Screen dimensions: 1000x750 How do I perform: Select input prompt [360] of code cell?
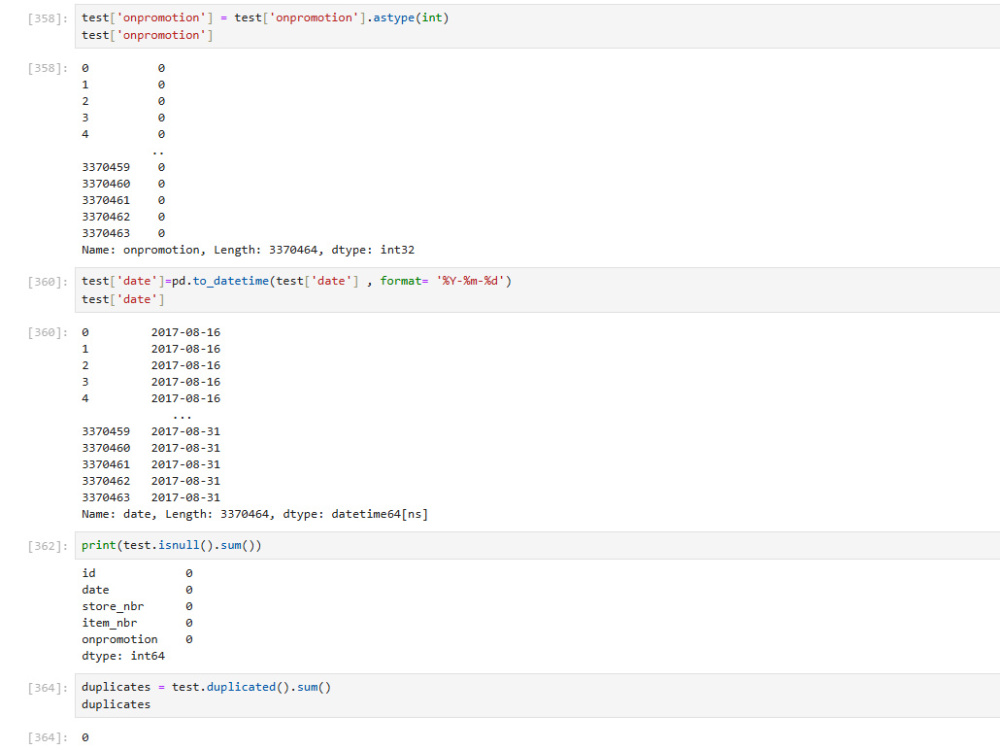tap(47, 282)
